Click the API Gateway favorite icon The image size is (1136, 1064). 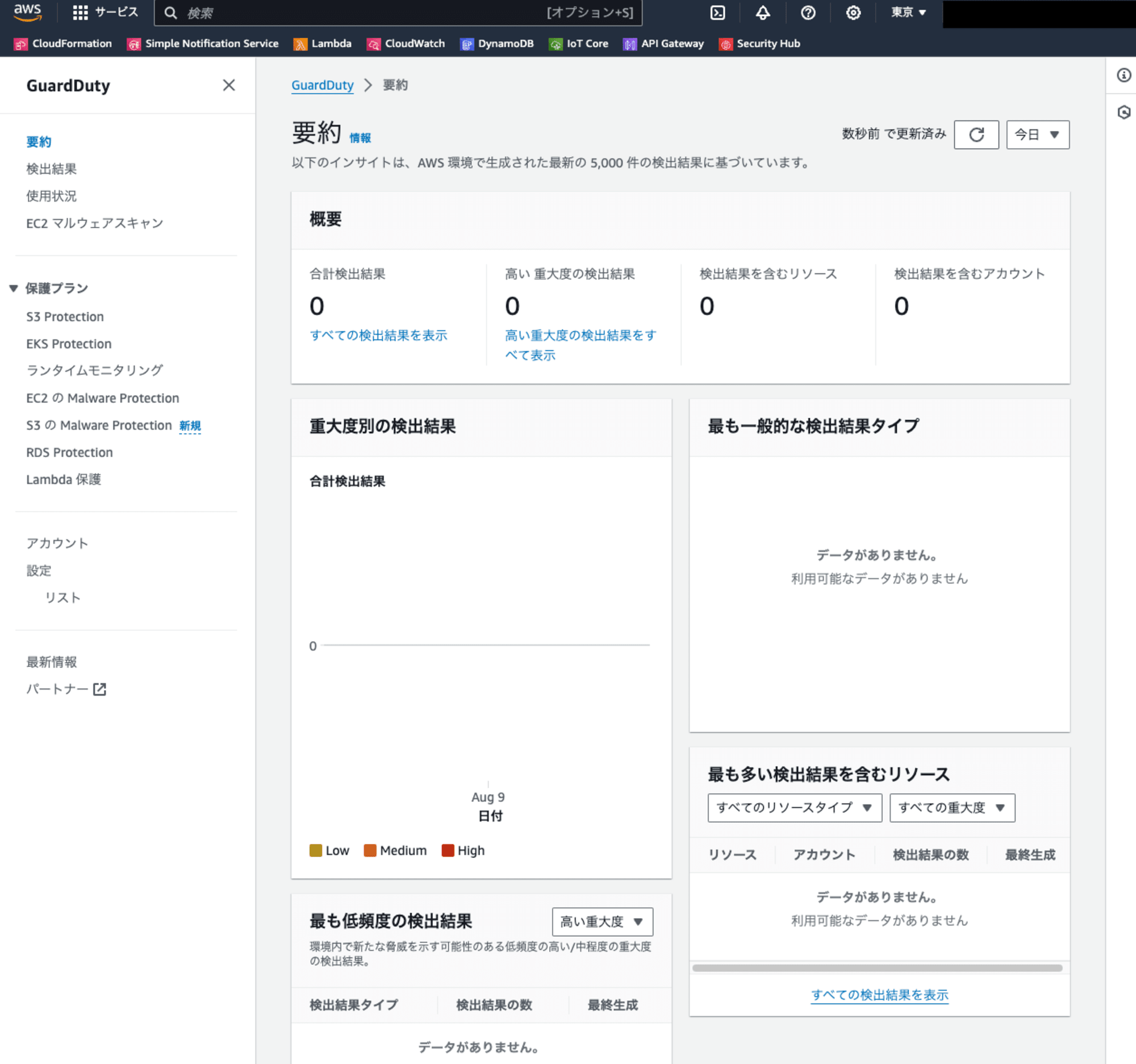pyautogui.click(x=629, y=44)
